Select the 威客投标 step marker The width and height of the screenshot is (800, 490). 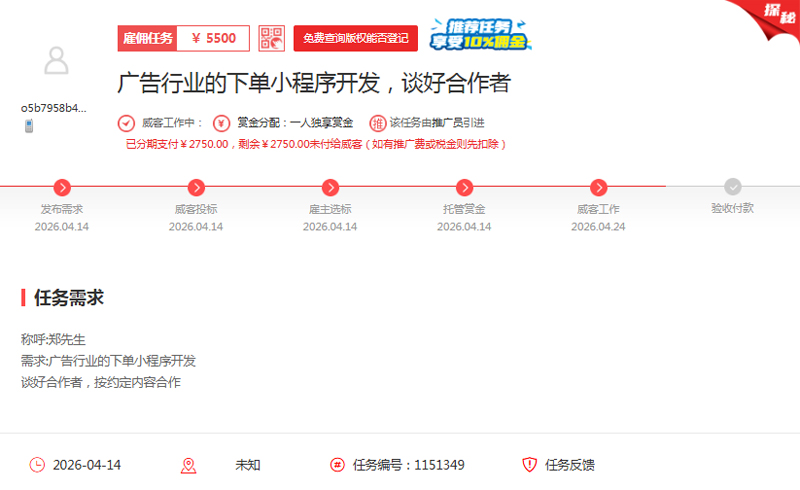(196, 187)
